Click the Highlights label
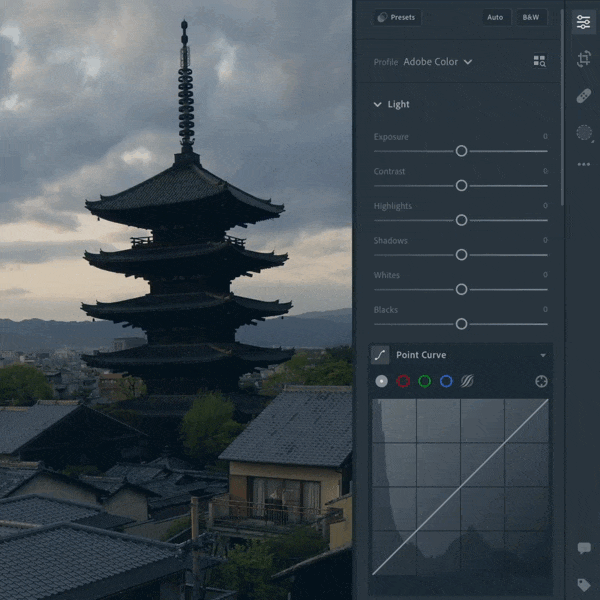 click(x=393, y=206)
